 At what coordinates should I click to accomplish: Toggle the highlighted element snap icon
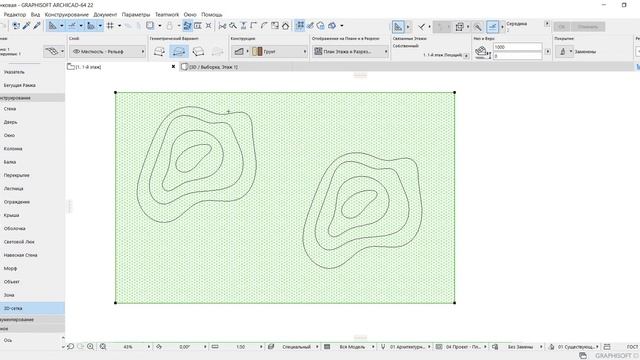click(300, 26)
